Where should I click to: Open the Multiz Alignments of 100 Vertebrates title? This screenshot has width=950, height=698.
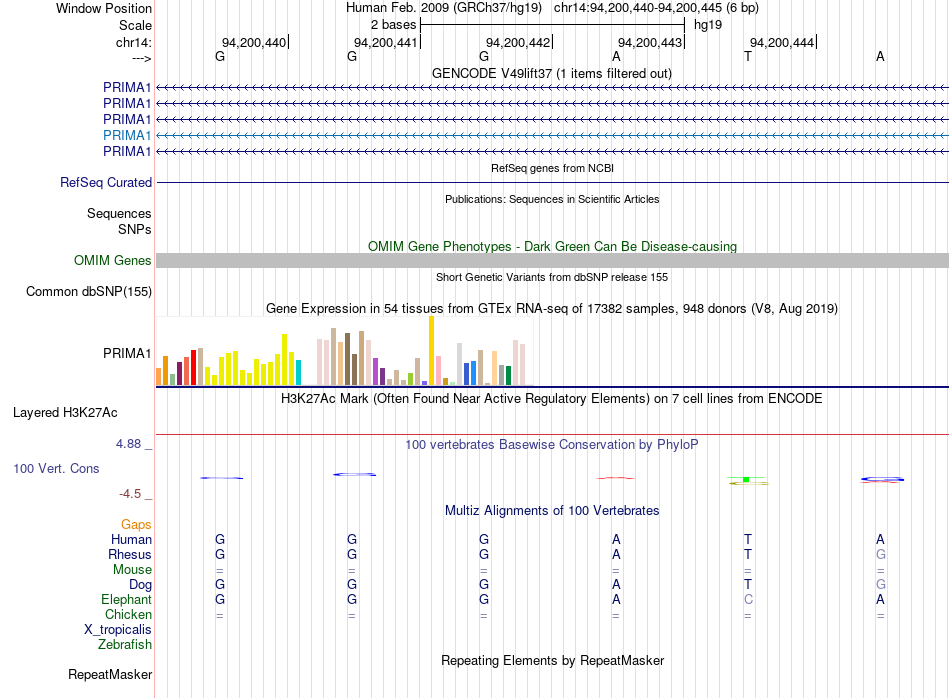click(x=552, y=511)
